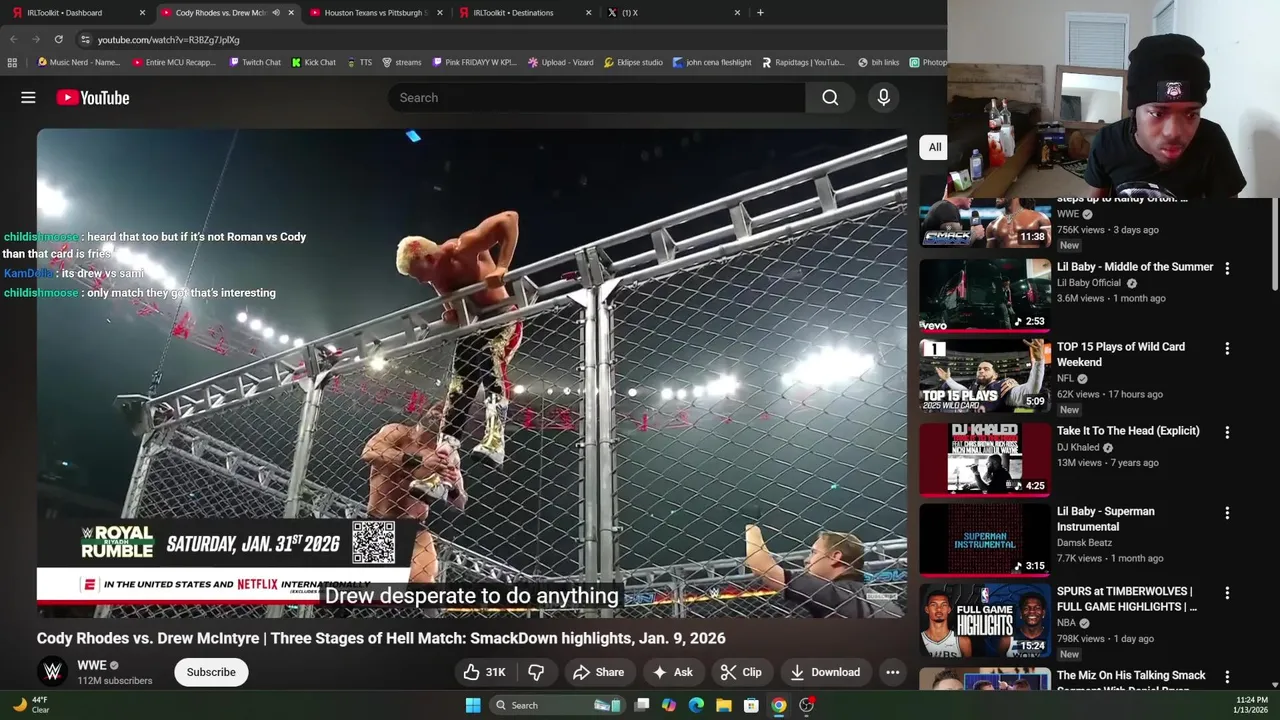Open TOP 15 Plays of Wild Card thumbnail
This screenshot has width=1280, height=720.
pos(984,375)
